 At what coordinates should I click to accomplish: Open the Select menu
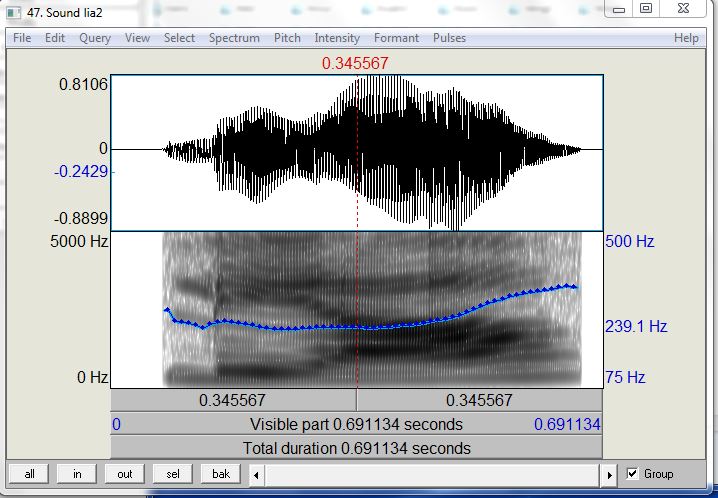coord(180,38)
